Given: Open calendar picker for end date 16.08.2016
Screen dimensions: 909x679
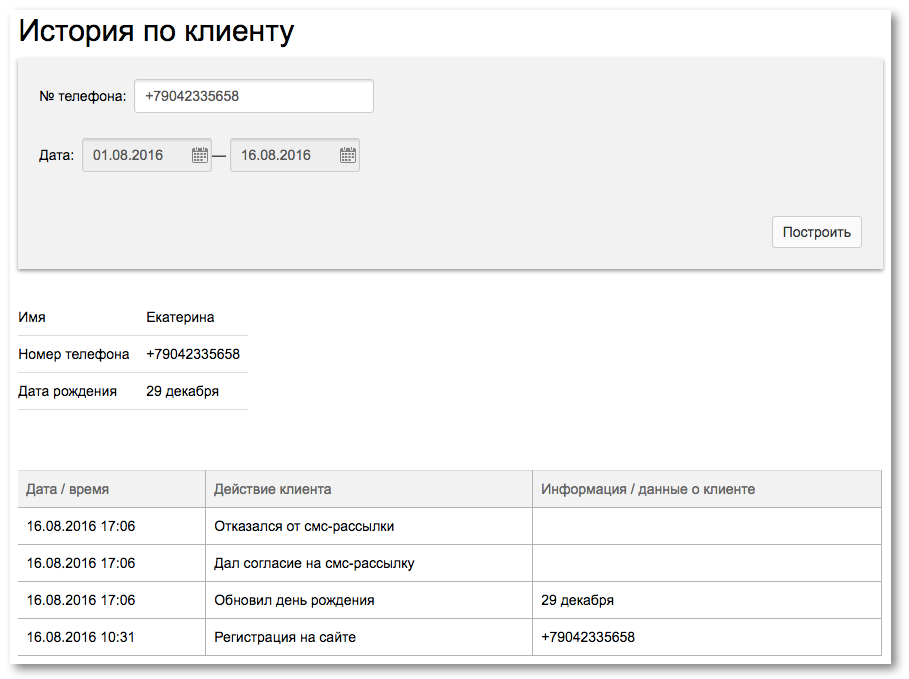Looking at the screenshot, I should point(348,155).
